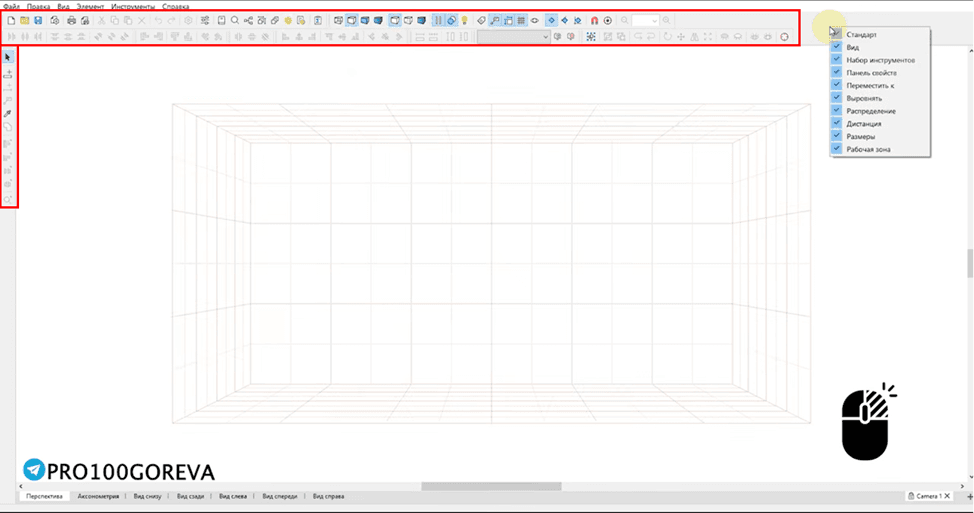
Task: Expand the wide gray combo box in second toolbar row
Action: 514,37
